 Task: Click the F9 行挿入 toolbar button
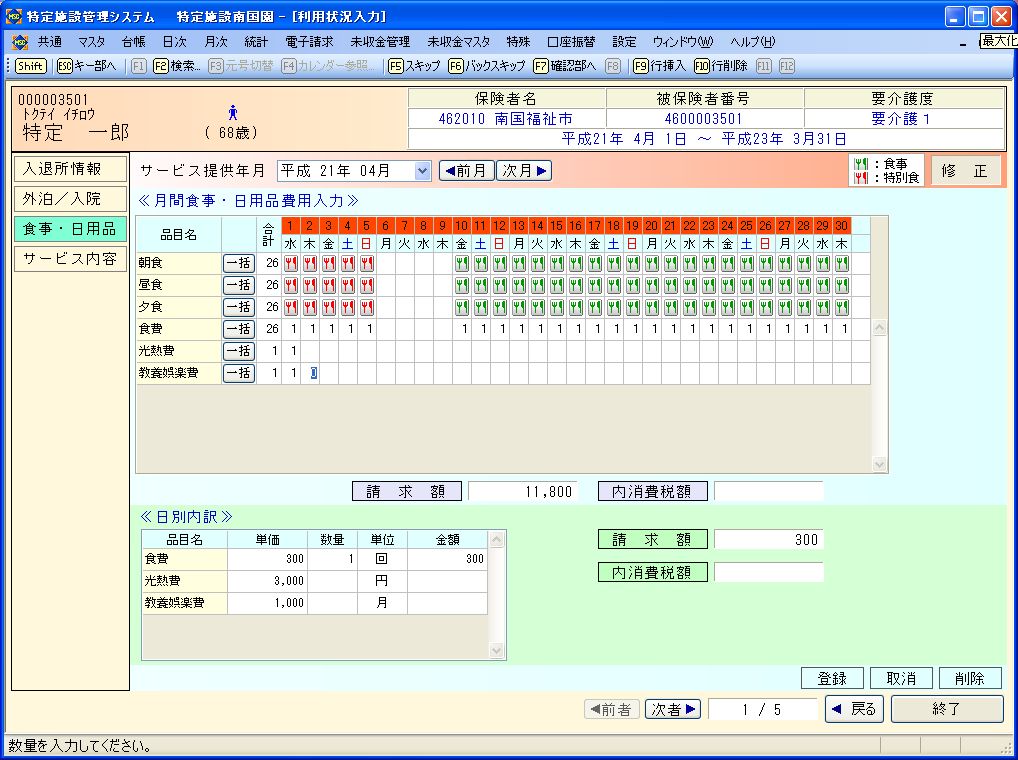pos(659,65)
